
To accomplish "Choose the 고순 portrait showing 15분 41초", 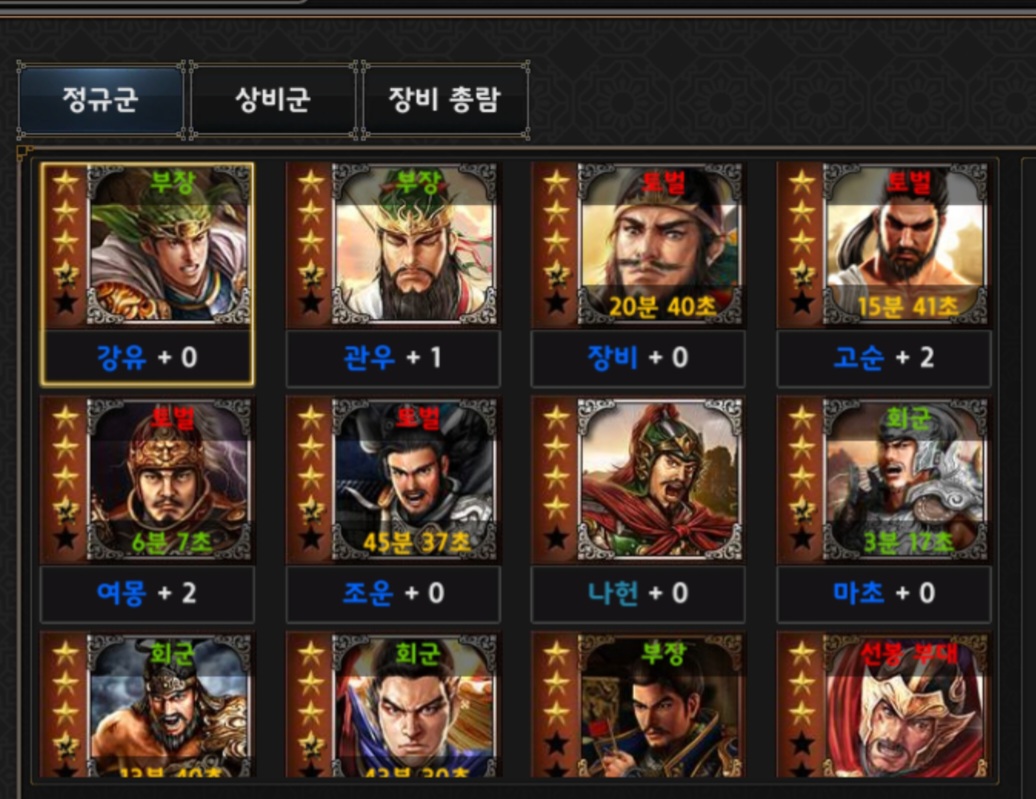I will 906,245.
